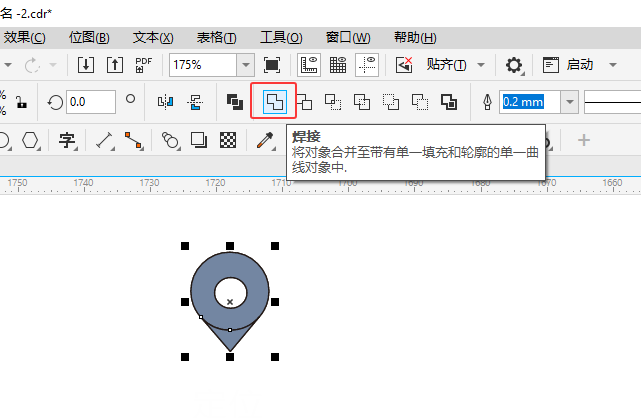Click the outline width 0.2 mm field

(530, 102)
